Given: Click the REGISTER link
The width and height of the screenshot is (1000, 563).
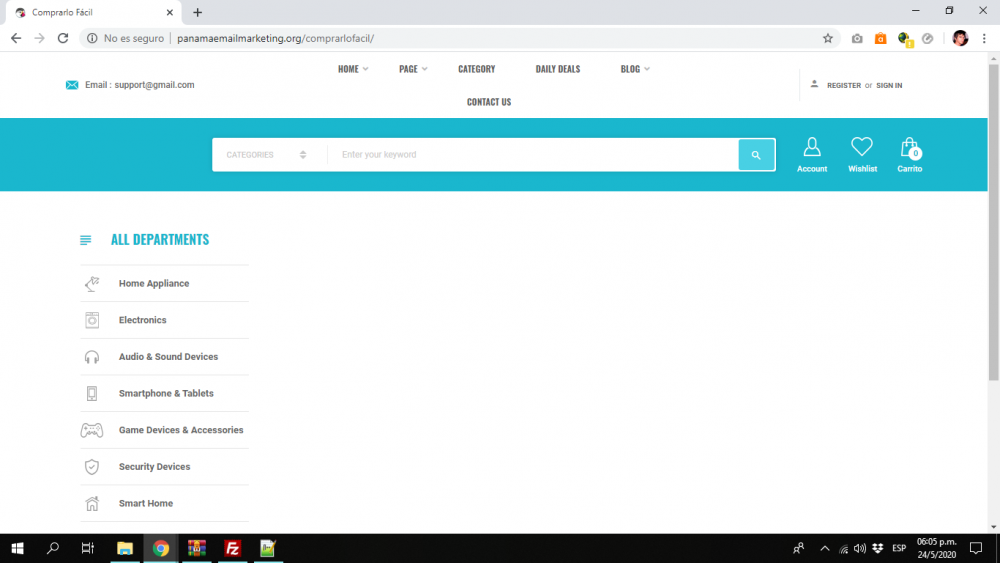Looking at the screenshot, I should click(x=844, y=85).
